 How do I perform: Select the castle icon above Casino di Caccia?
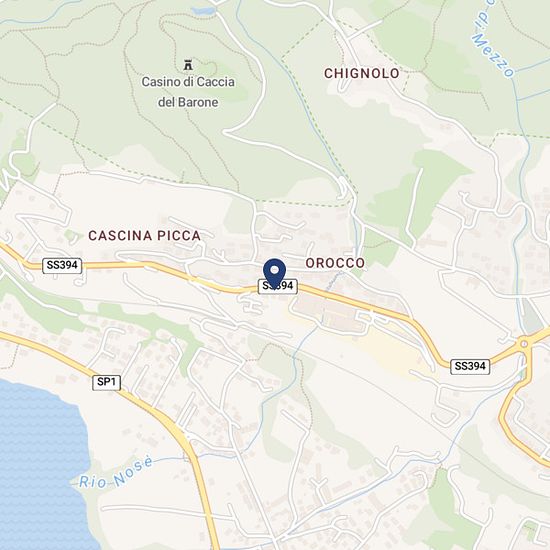(x=188, y=65)
